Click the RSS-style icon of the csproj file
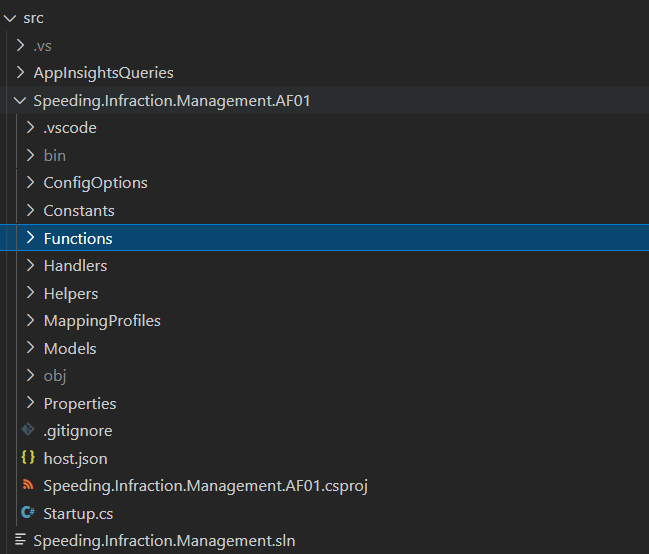The height and width of the screenshot is (554, 649). pos(27,486)
